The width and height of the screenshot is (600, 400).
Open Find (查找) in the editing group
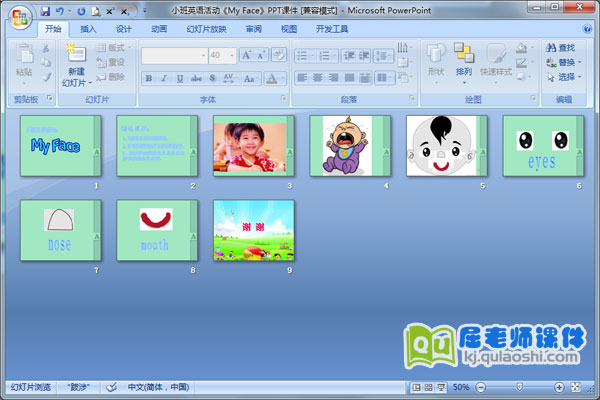(x=561, y=47)
